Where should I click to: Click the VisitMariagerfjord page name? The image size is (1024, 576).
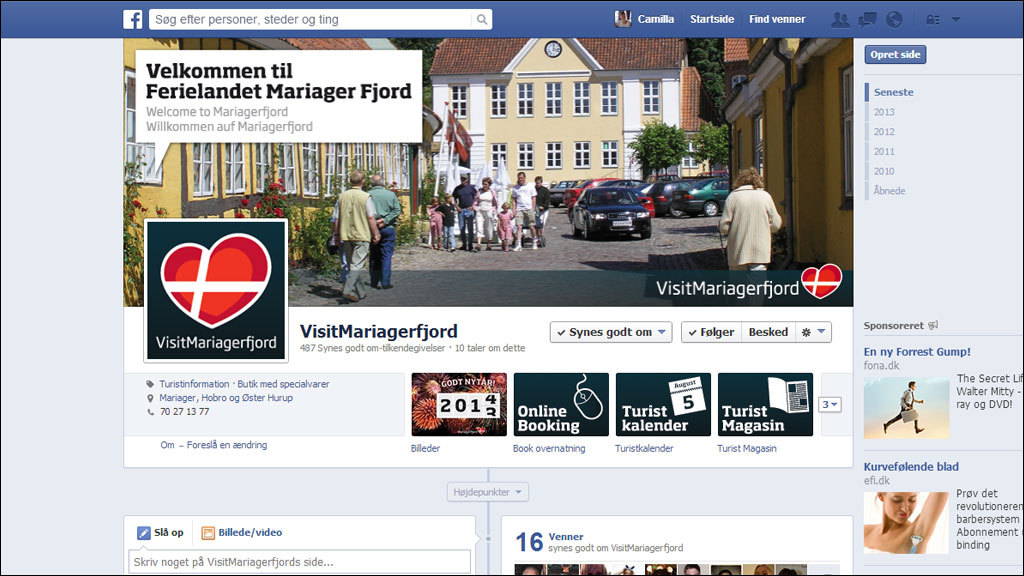379,331
